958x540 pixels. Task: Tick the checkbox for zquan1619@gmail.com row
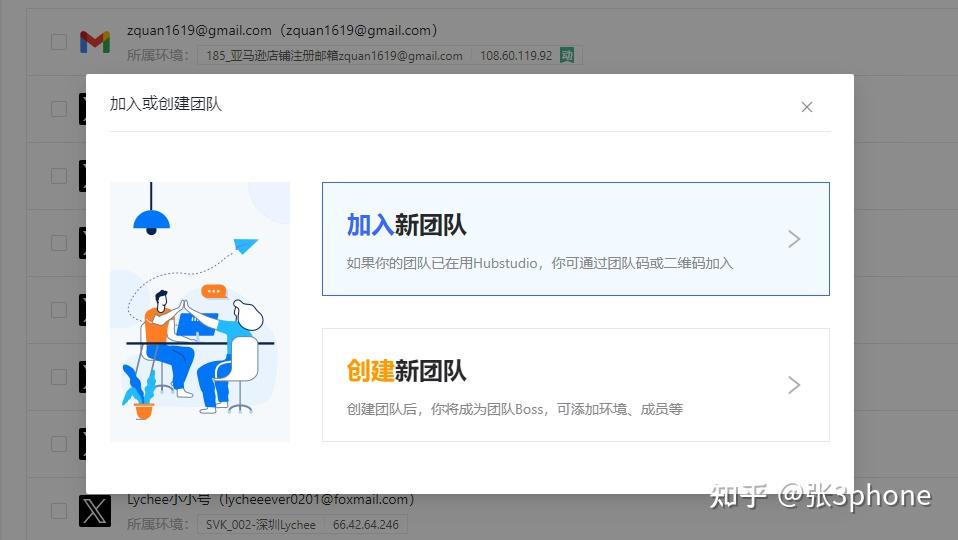(x=59, y=42)
